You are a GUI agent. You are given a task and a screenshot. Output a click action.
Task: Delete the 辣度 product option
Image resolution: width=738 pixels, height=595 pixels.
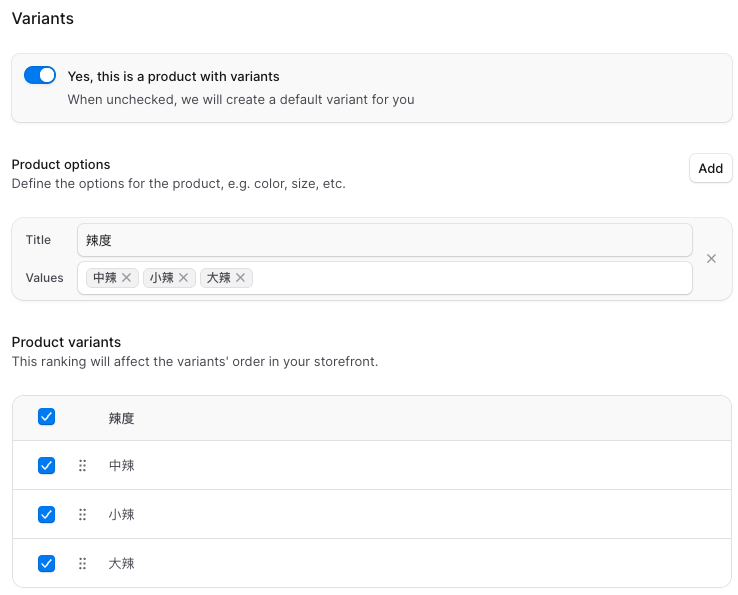[711, 259]
